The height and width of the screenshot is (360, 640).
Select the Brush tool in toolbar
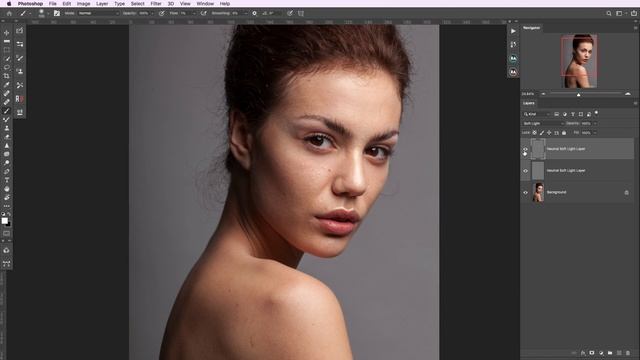tap(7, 111)
